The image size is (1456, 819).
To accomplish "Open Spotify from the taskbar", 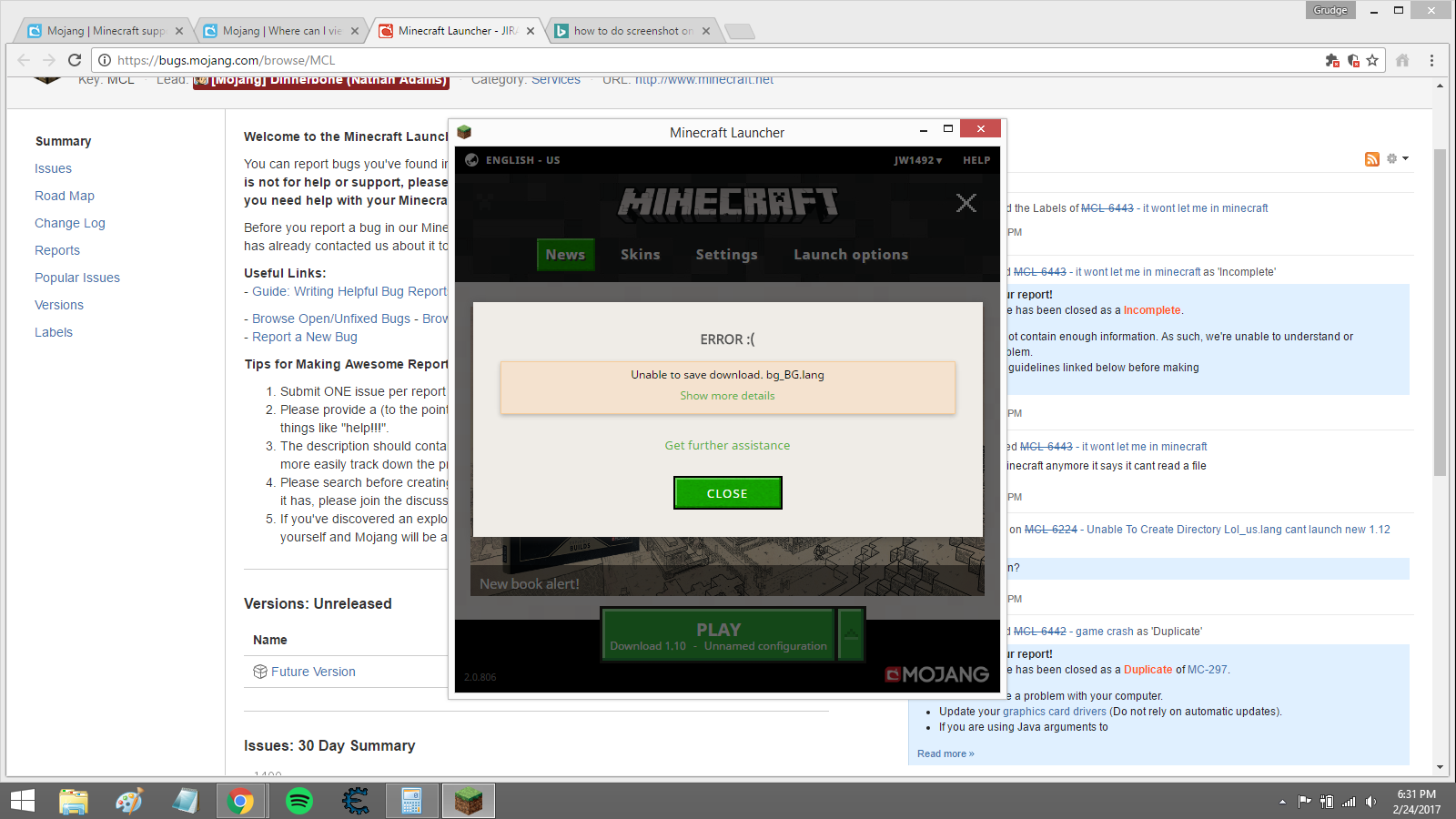I will pyautogui.click(x=299, y=801).
